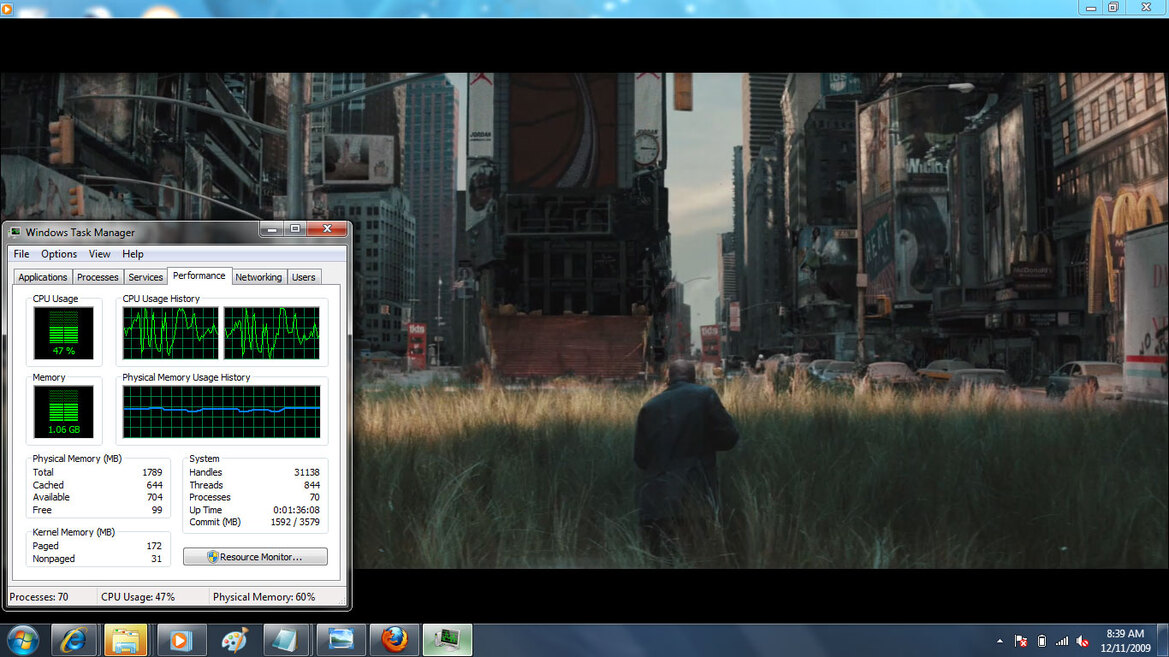1169x657 pixels.
Task: Switch to the Services tab
Action: tap(145, 277)
